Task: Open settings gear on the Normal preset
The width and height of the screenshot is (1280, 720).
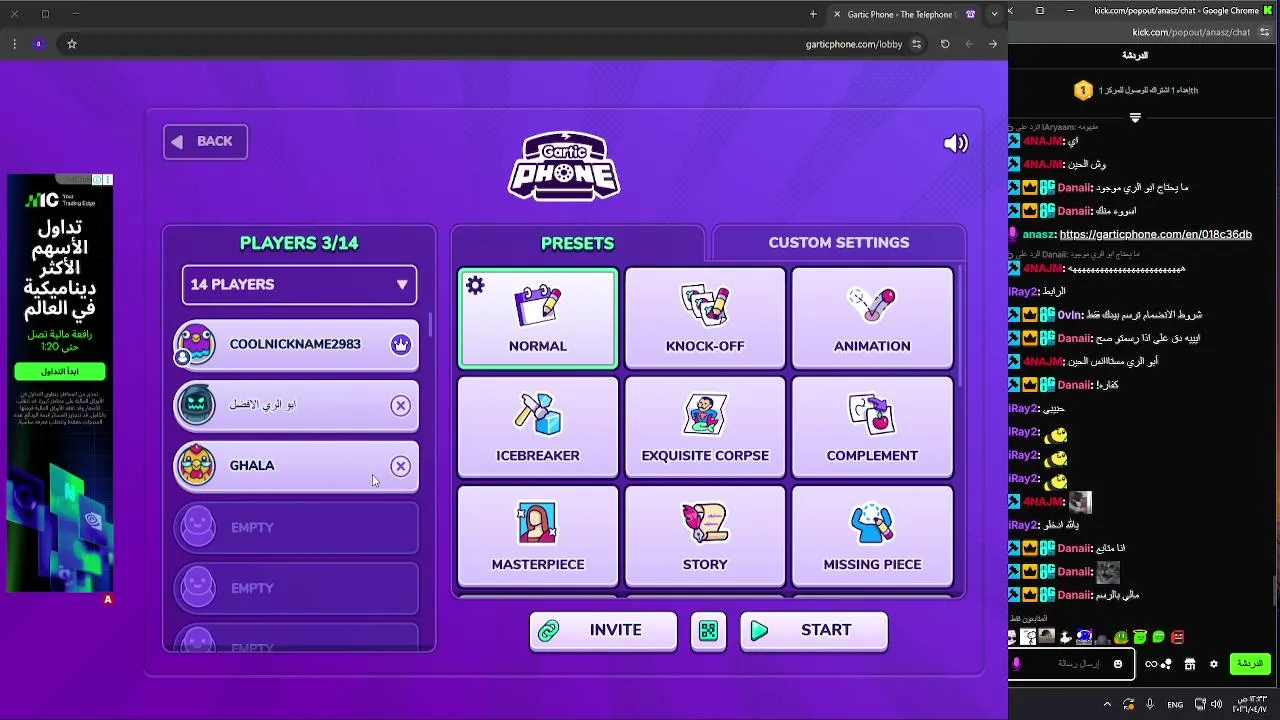Action: 475,286
